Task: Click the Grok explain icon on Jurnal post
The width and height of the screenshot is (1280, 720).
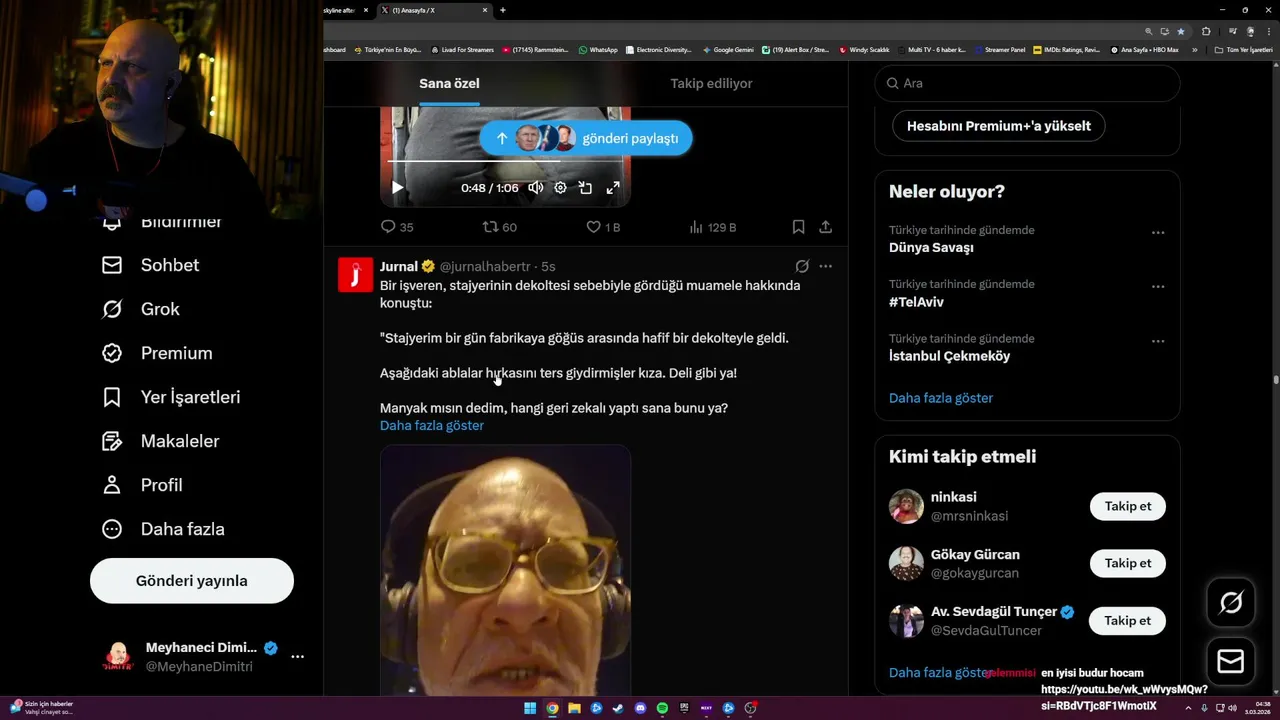Action: [x=802, y=266]
